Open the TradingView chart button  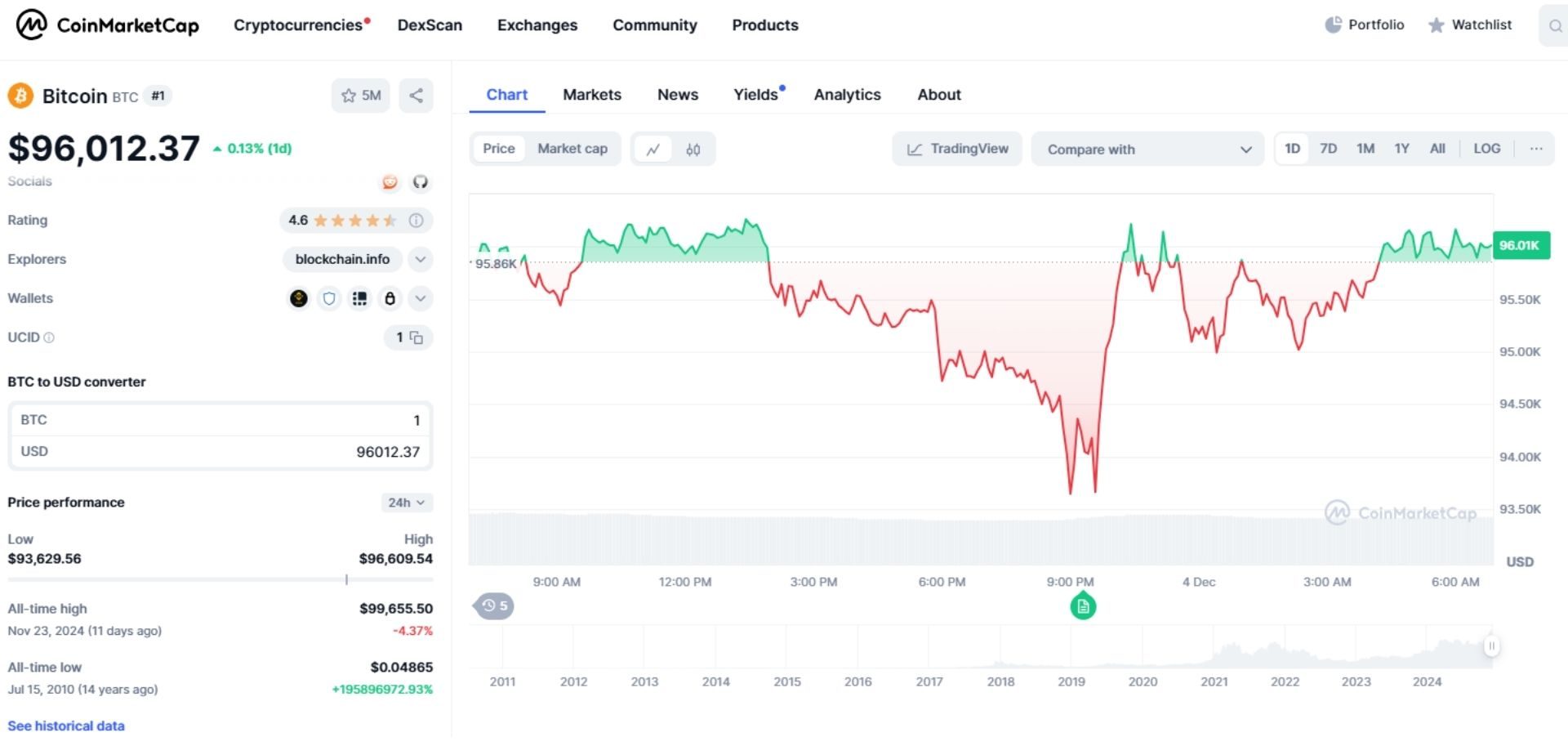click(957, 149)
